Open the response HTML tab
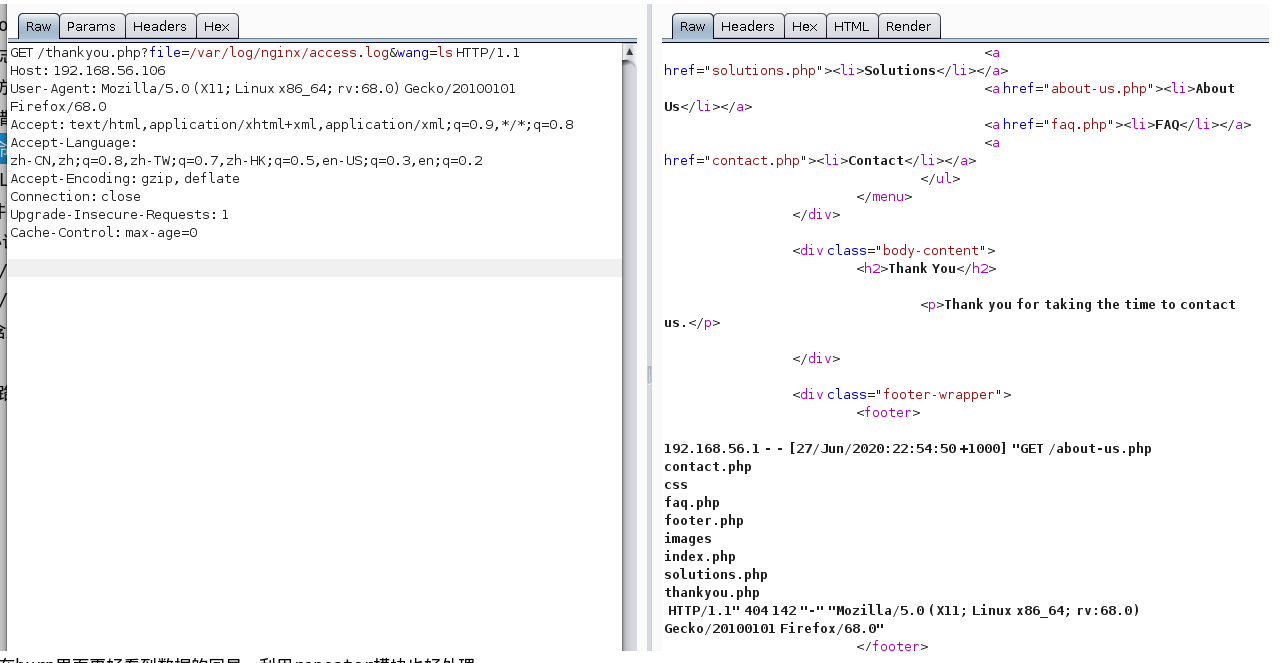Image resolution: width=1281 pixels, height=663 pixels. coord(852,27)
